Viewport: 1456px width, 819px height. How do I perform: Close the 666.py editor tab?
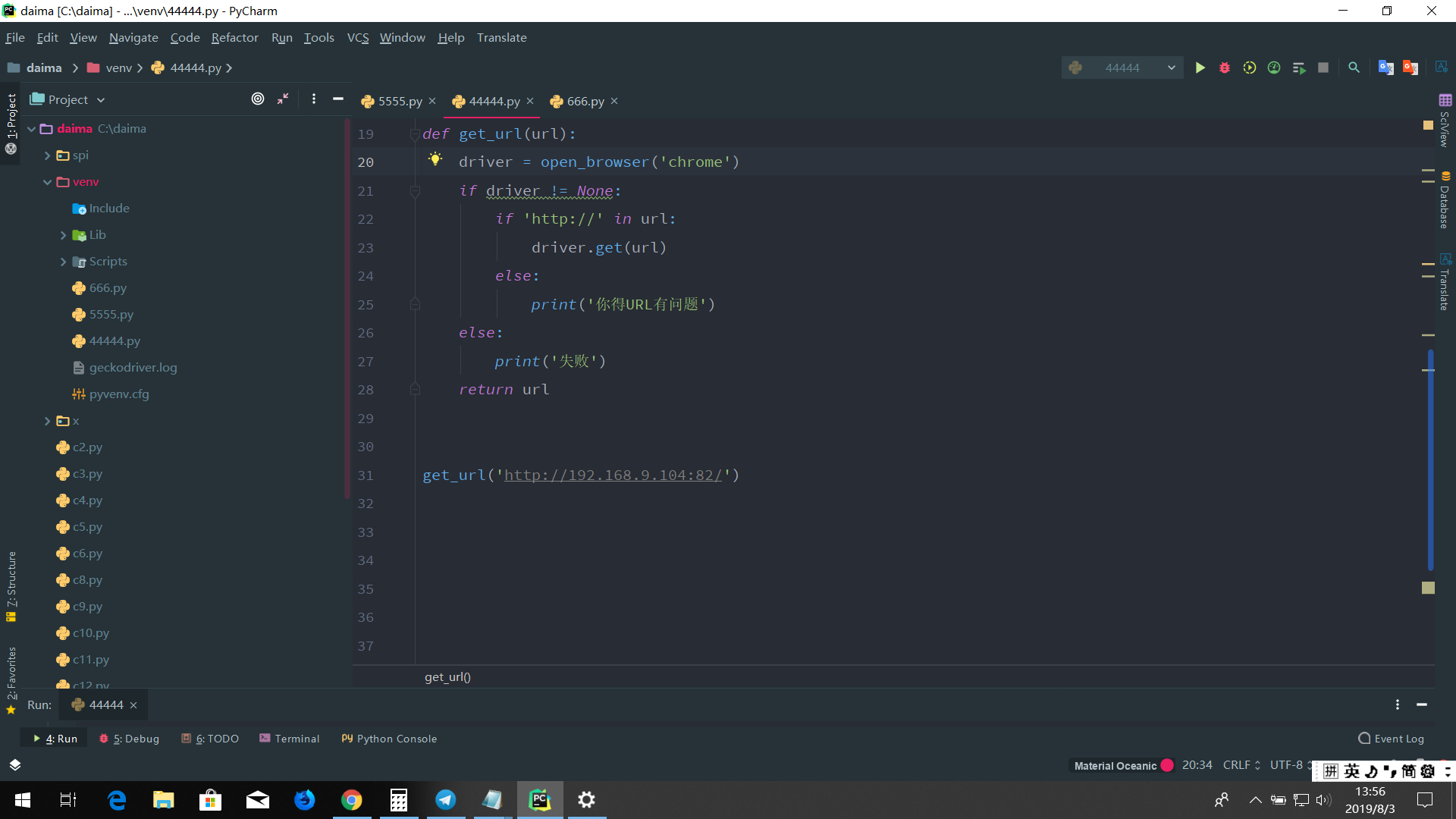pos(614,101)
